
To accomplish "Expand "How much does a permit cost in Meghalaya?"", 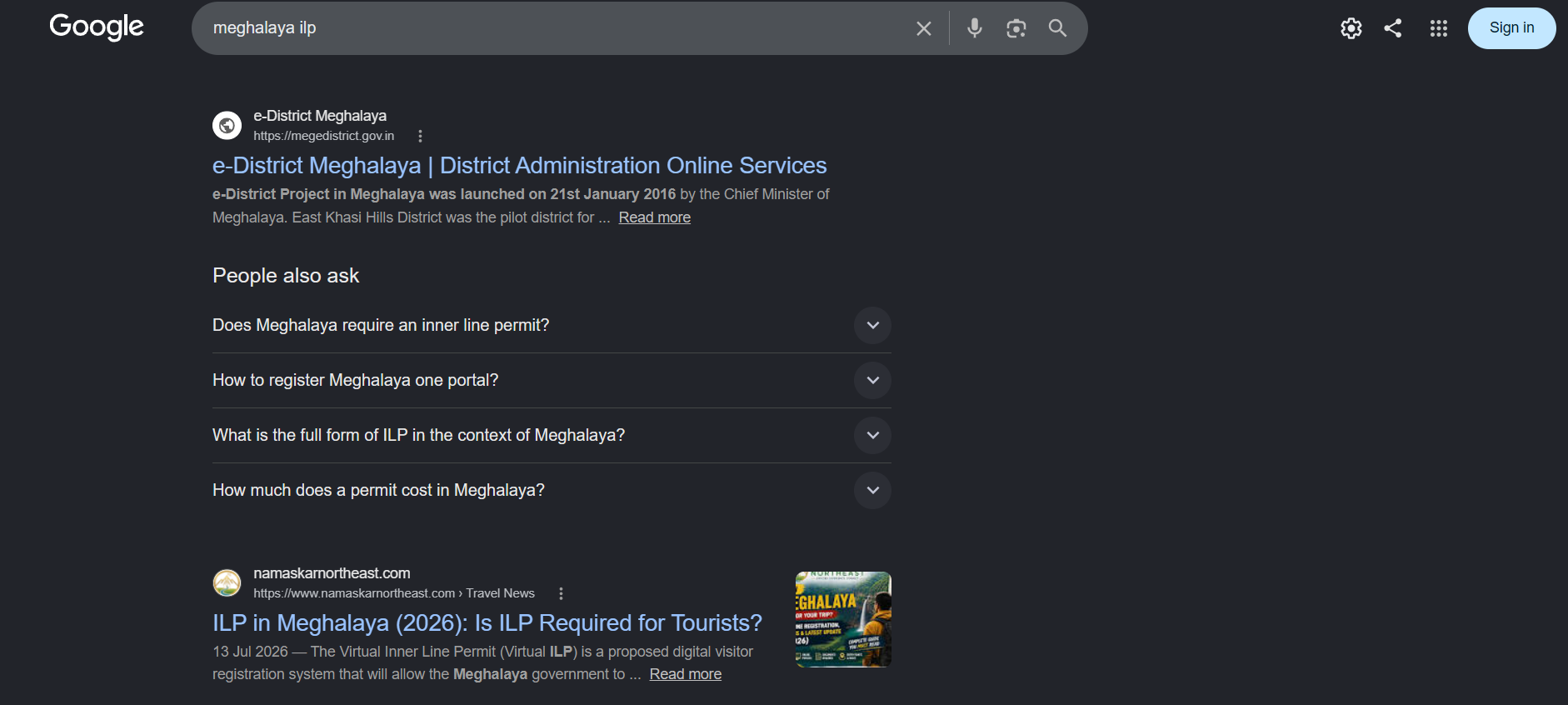I will [x=552, y=490].
